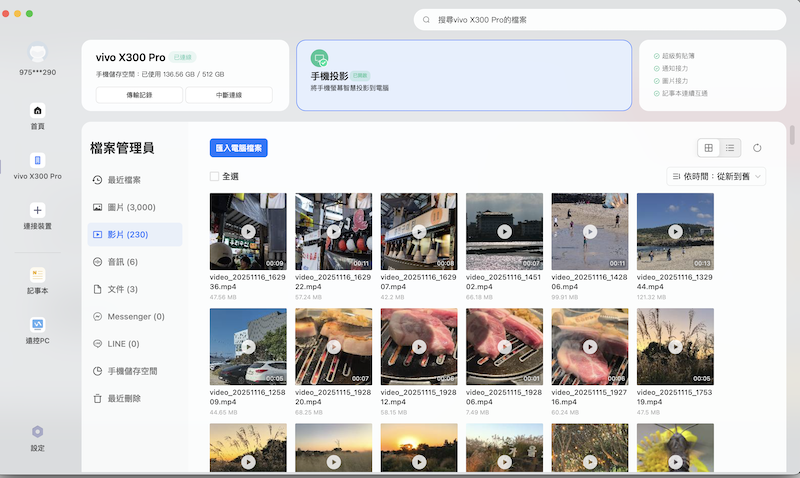Click the Home (首頁) icon in sidebar
The image size is (800, 478).
38,110
